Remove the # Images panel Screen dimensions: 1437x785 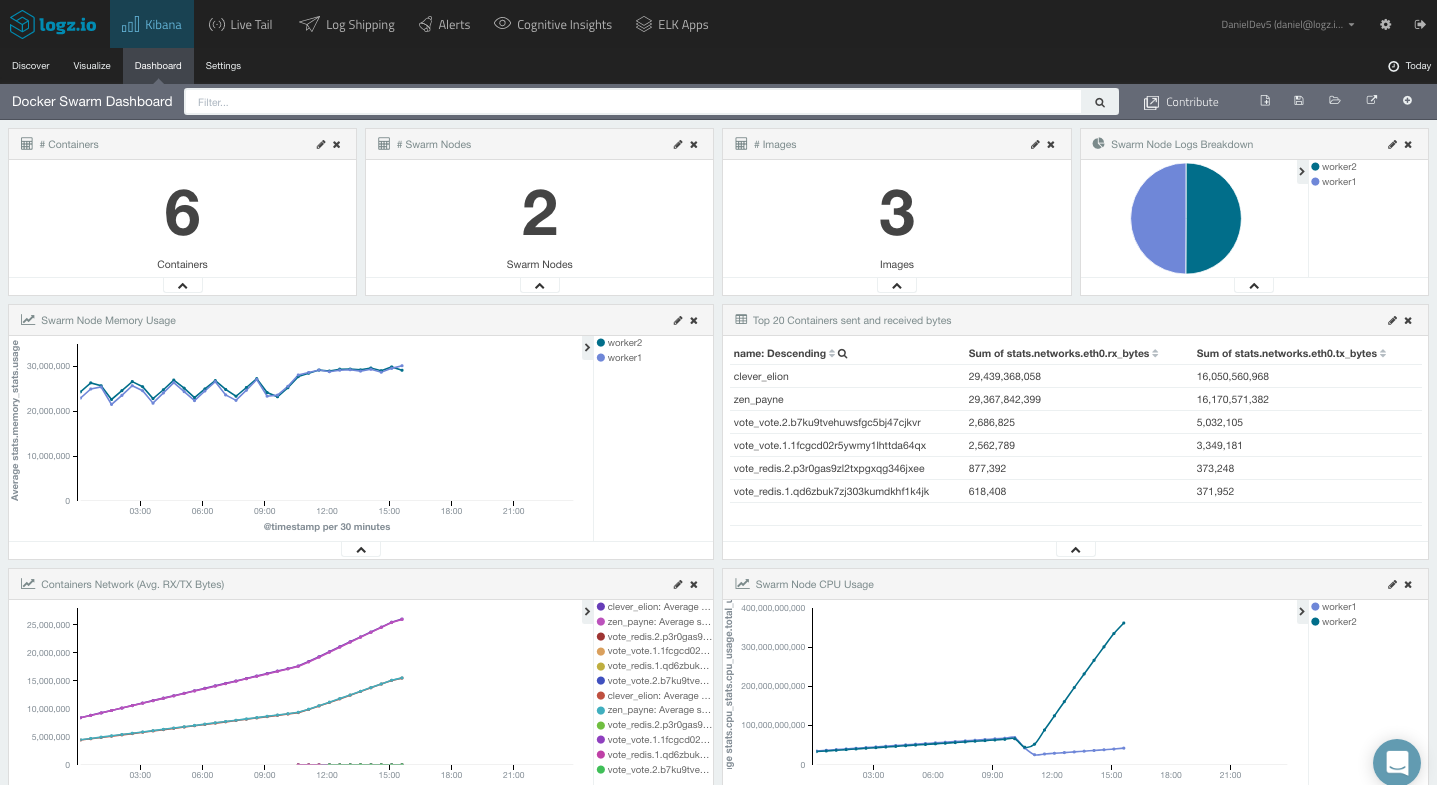[1051, 144]
